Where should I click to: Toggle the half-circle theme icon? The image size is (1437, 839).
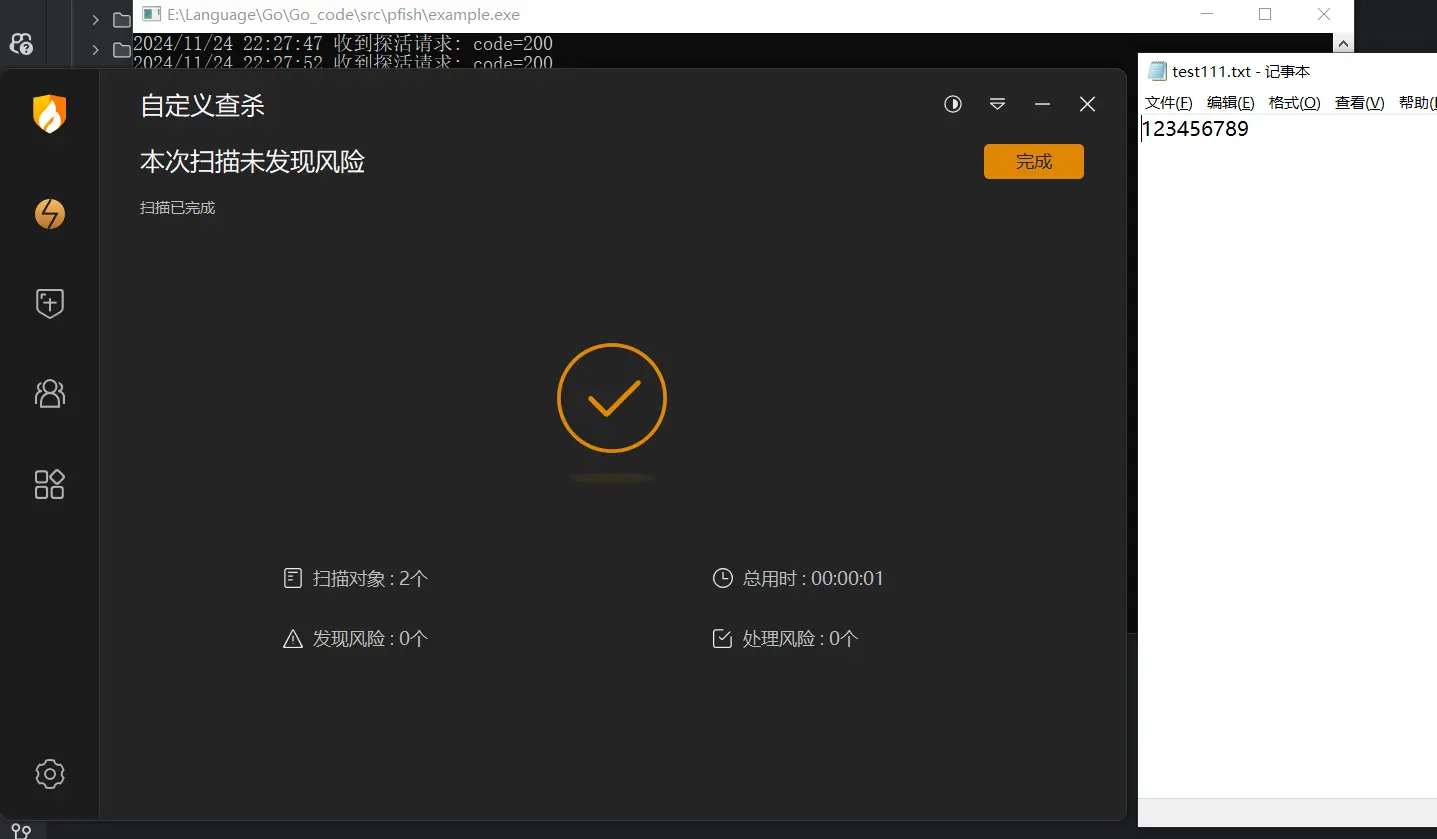[x=953, y=104]
